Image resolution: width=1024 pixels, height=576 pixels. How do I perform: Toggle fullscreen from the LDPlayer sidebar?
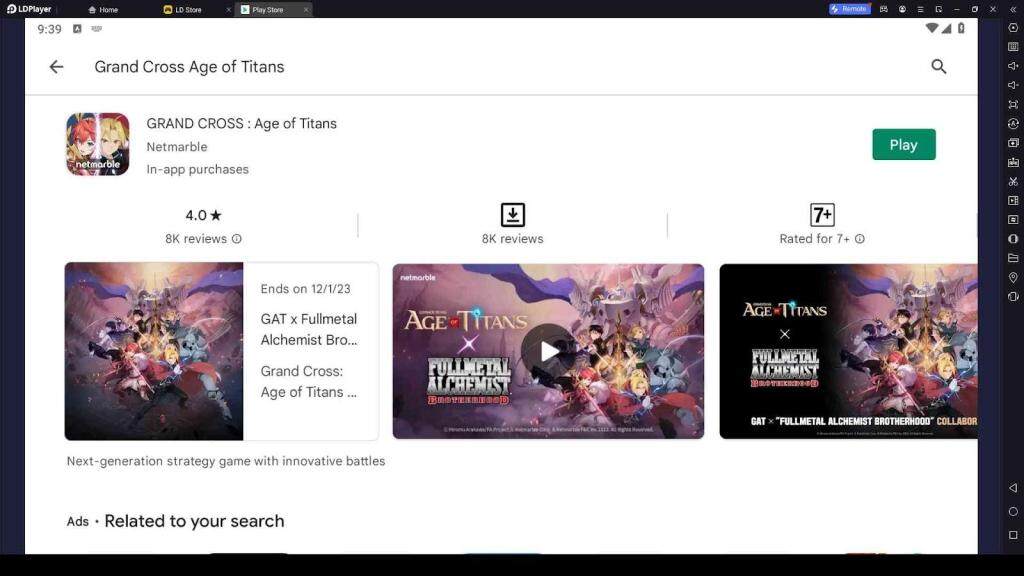[x=1013, y=104]
